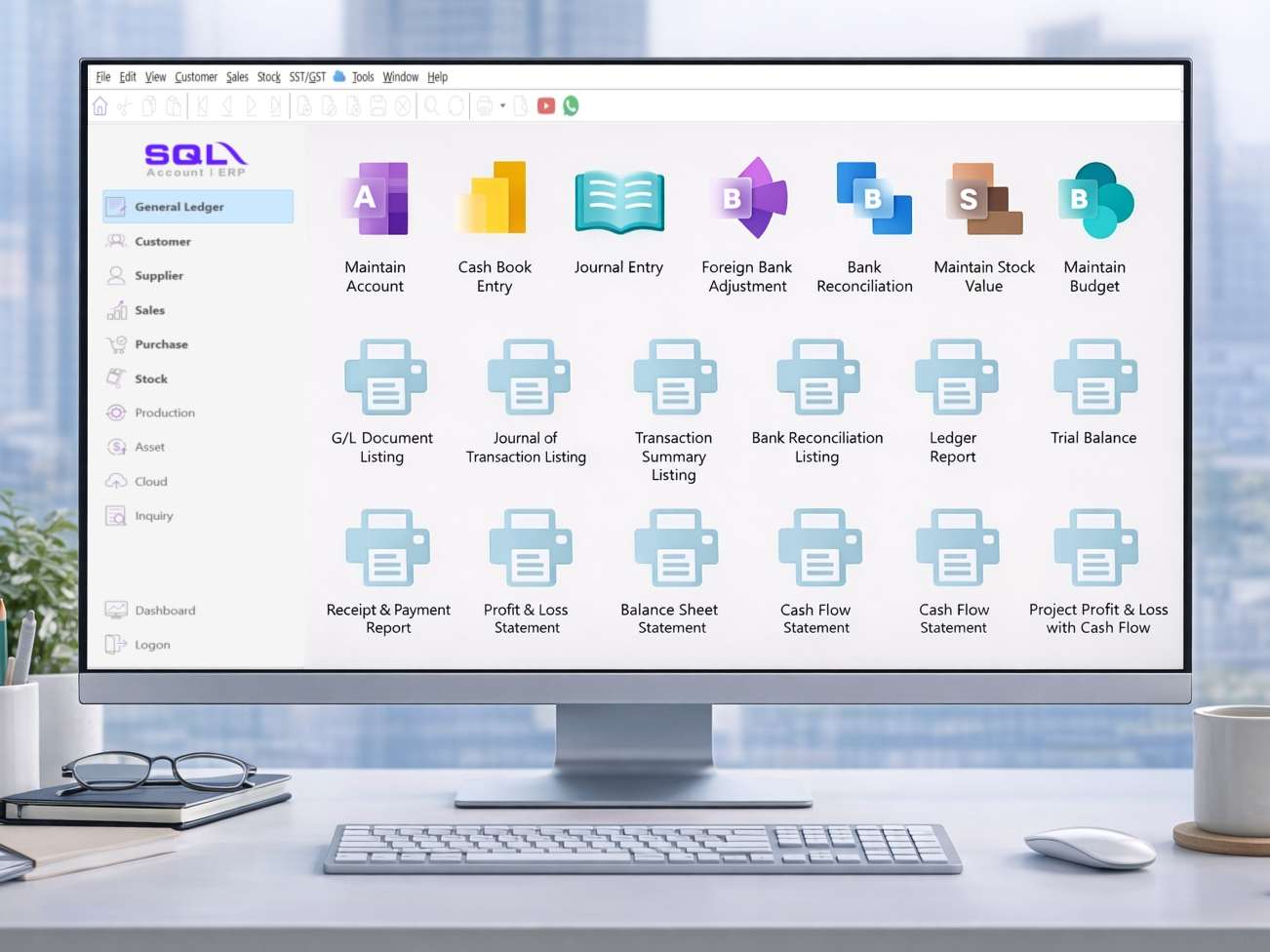Open Maintain Stock Value
The image size is (1270, 952).
984,199
